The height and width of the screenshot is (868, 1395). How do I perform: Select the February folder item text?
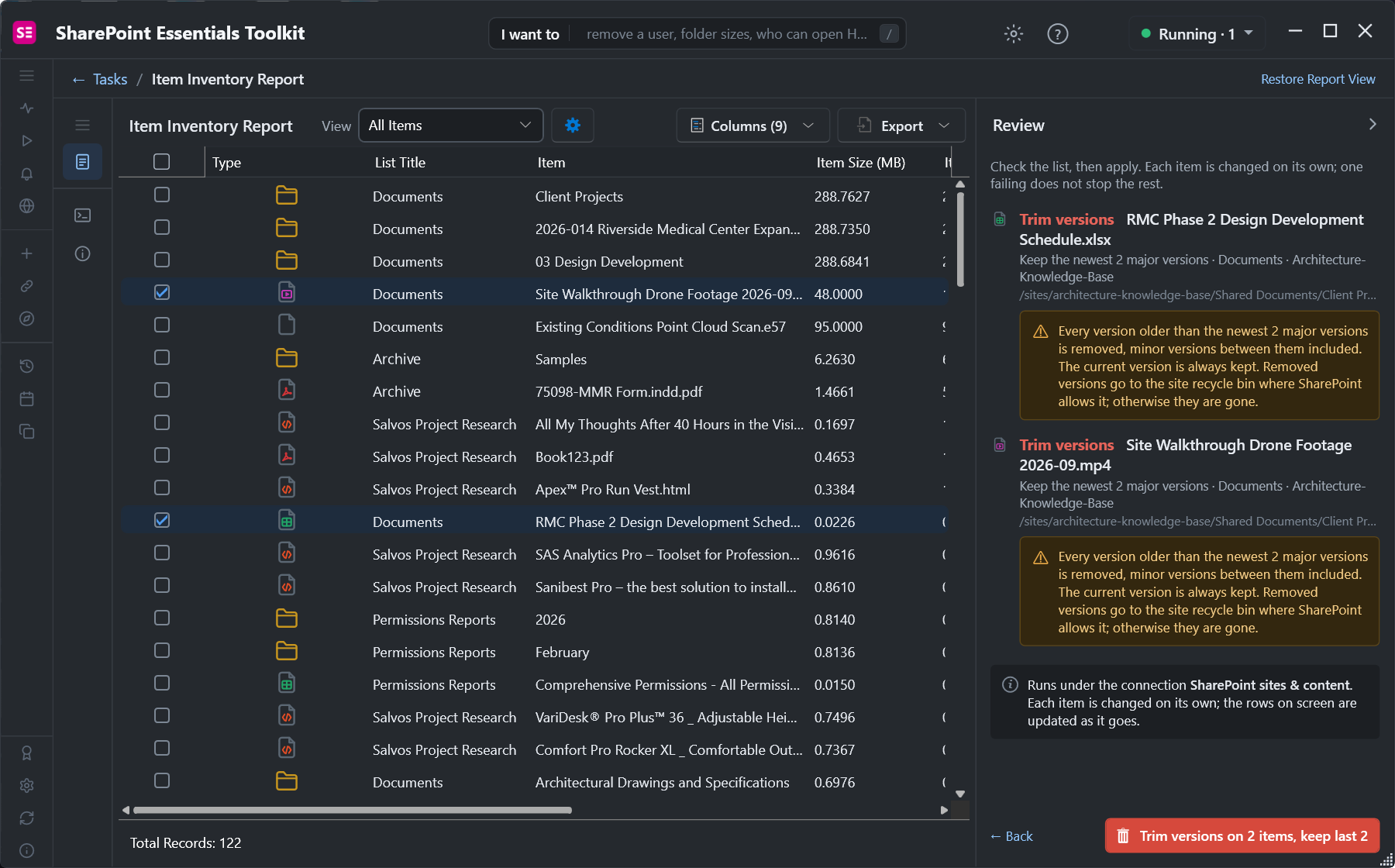(562, 653)
